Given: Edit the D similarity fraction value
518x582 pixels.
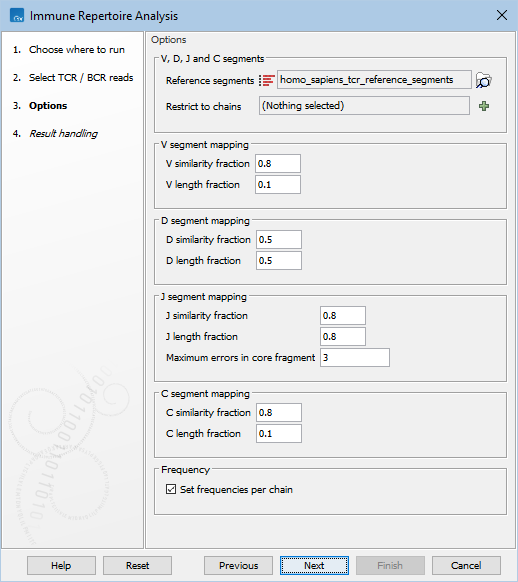Looking at the screenshot, I should coord(279,240).
